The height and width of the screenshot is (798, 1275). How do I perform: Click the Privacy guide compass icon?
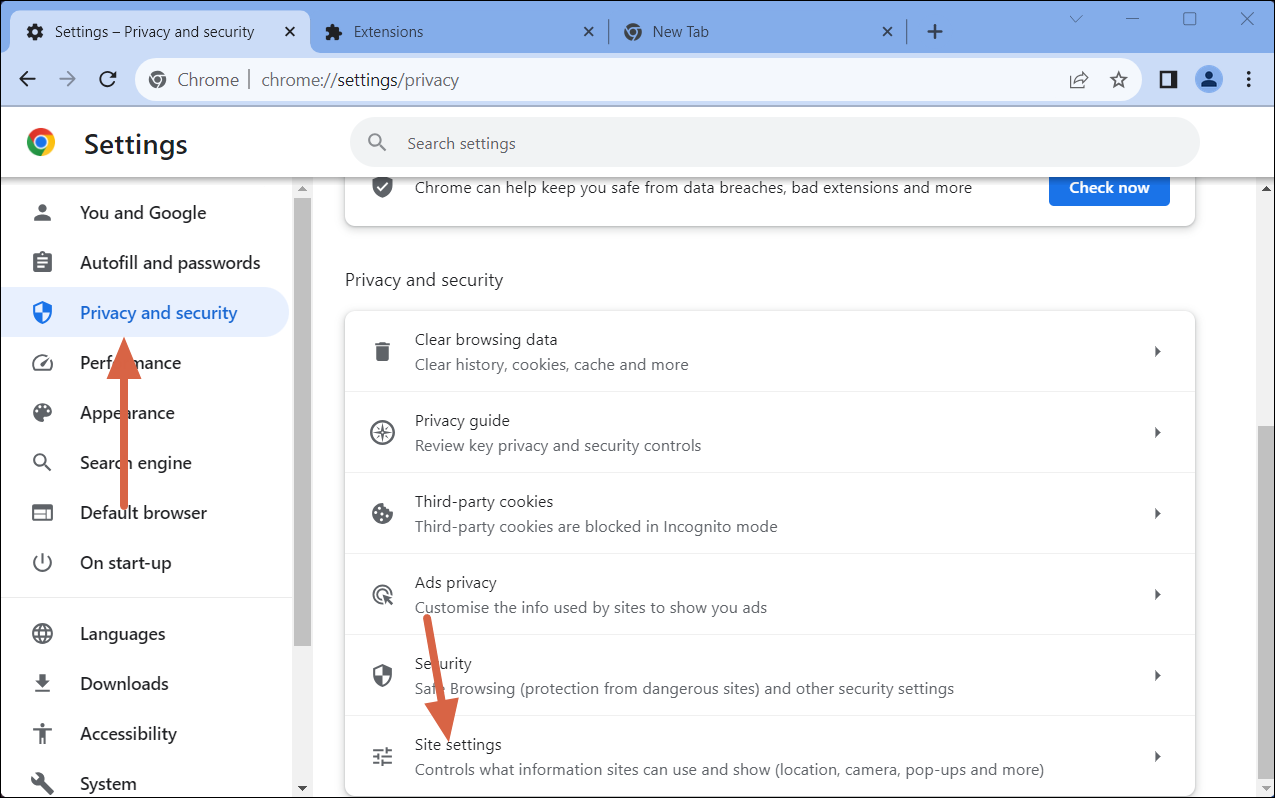[381, 432]
